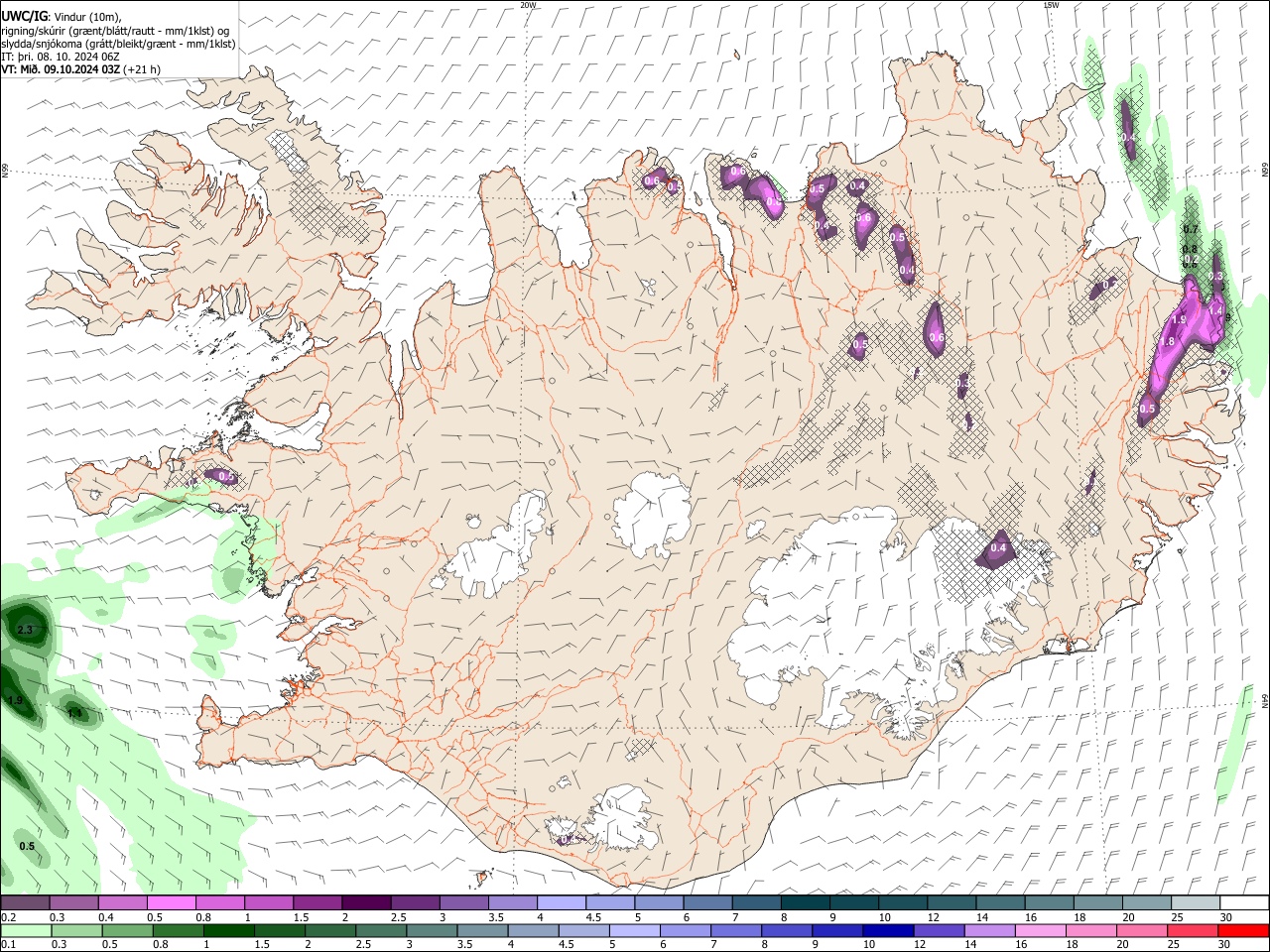Click the black '0.5' value in the southwest sea

point(27,846)
